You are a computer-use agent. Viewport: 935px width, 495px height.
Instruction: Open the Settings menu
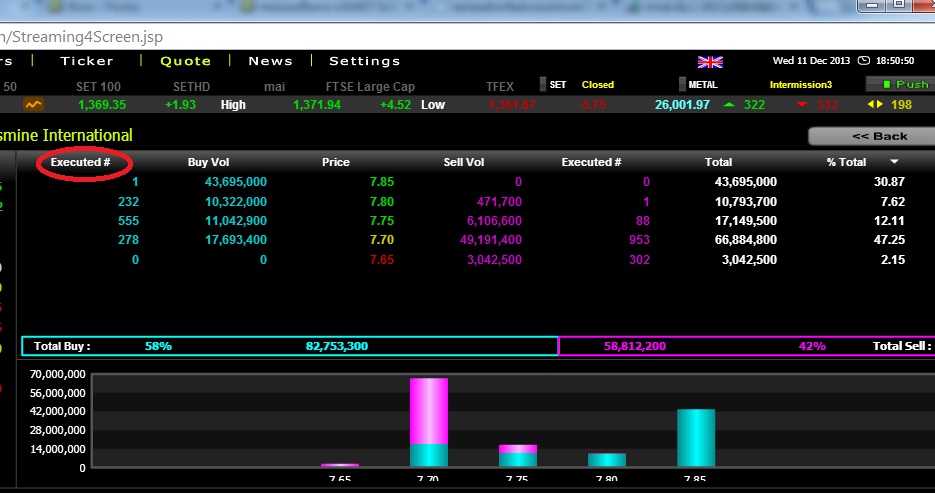[364, 61]
